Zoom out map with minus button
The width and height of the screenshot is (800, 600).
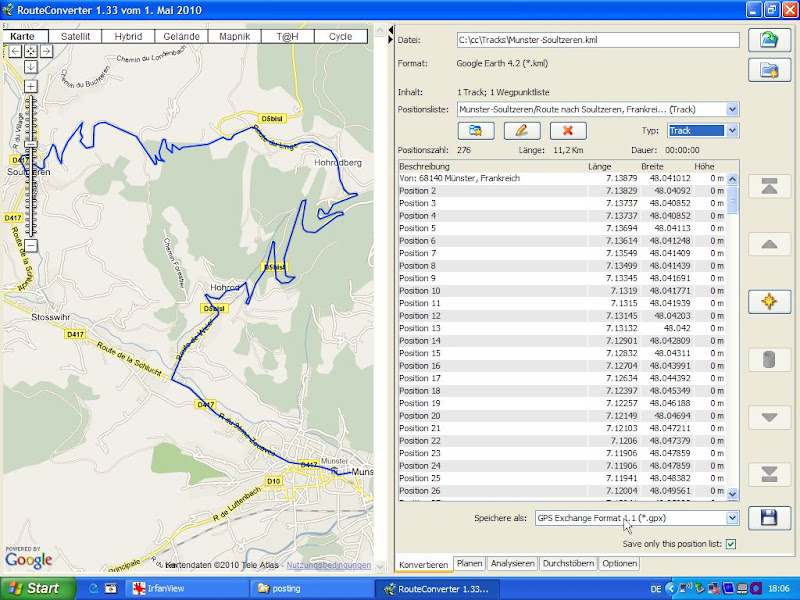[31, 245]
